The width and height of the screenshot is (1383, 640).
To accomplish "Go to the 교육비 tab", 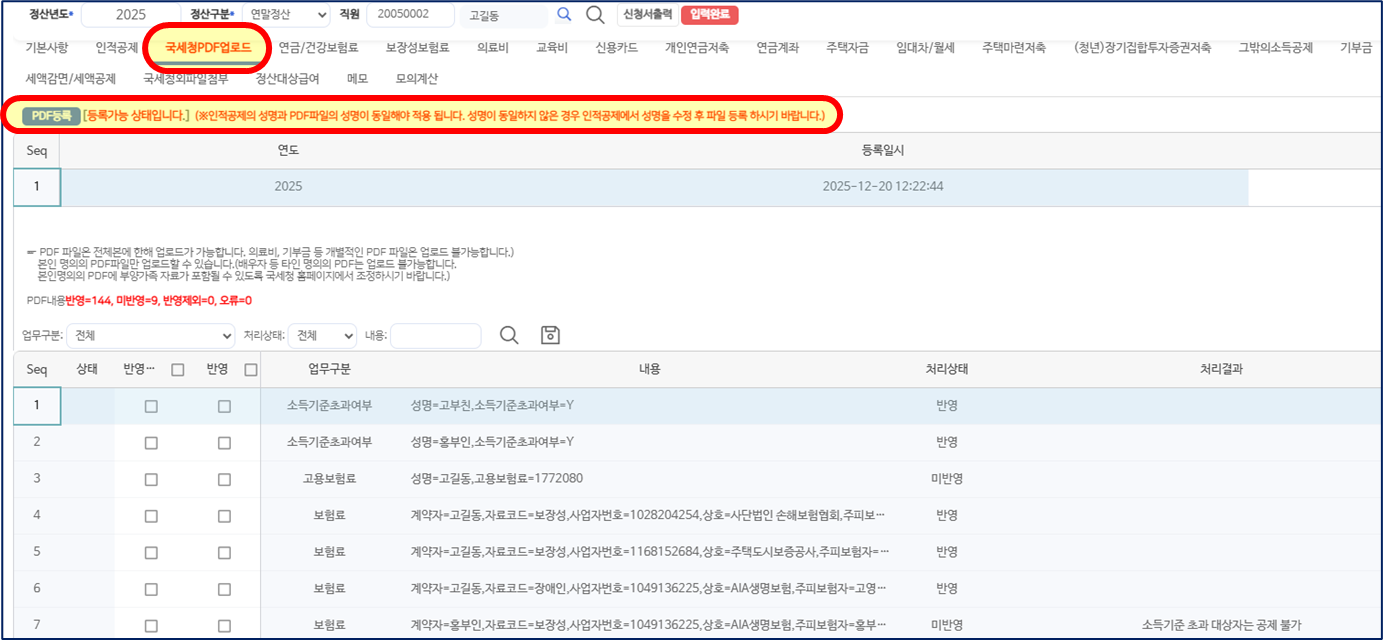I will coord(552,47).
